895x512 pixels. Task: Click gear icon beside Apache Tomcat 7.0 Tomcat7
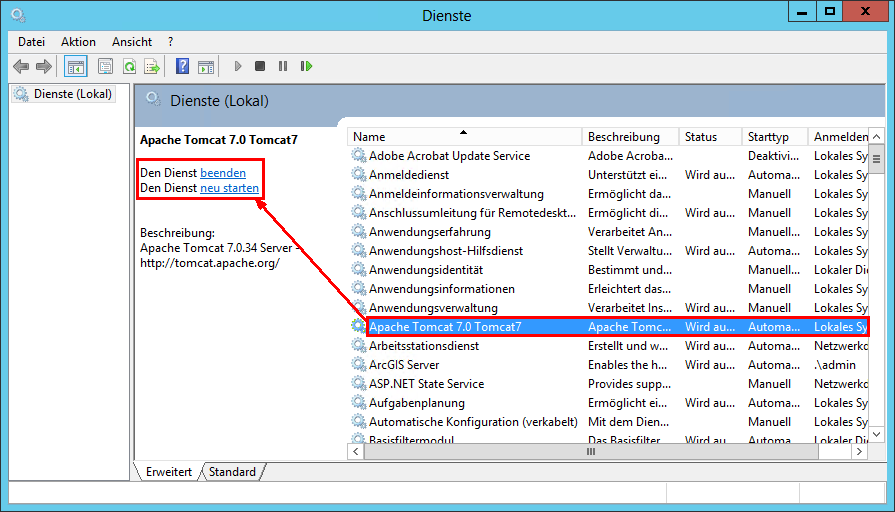358,326
